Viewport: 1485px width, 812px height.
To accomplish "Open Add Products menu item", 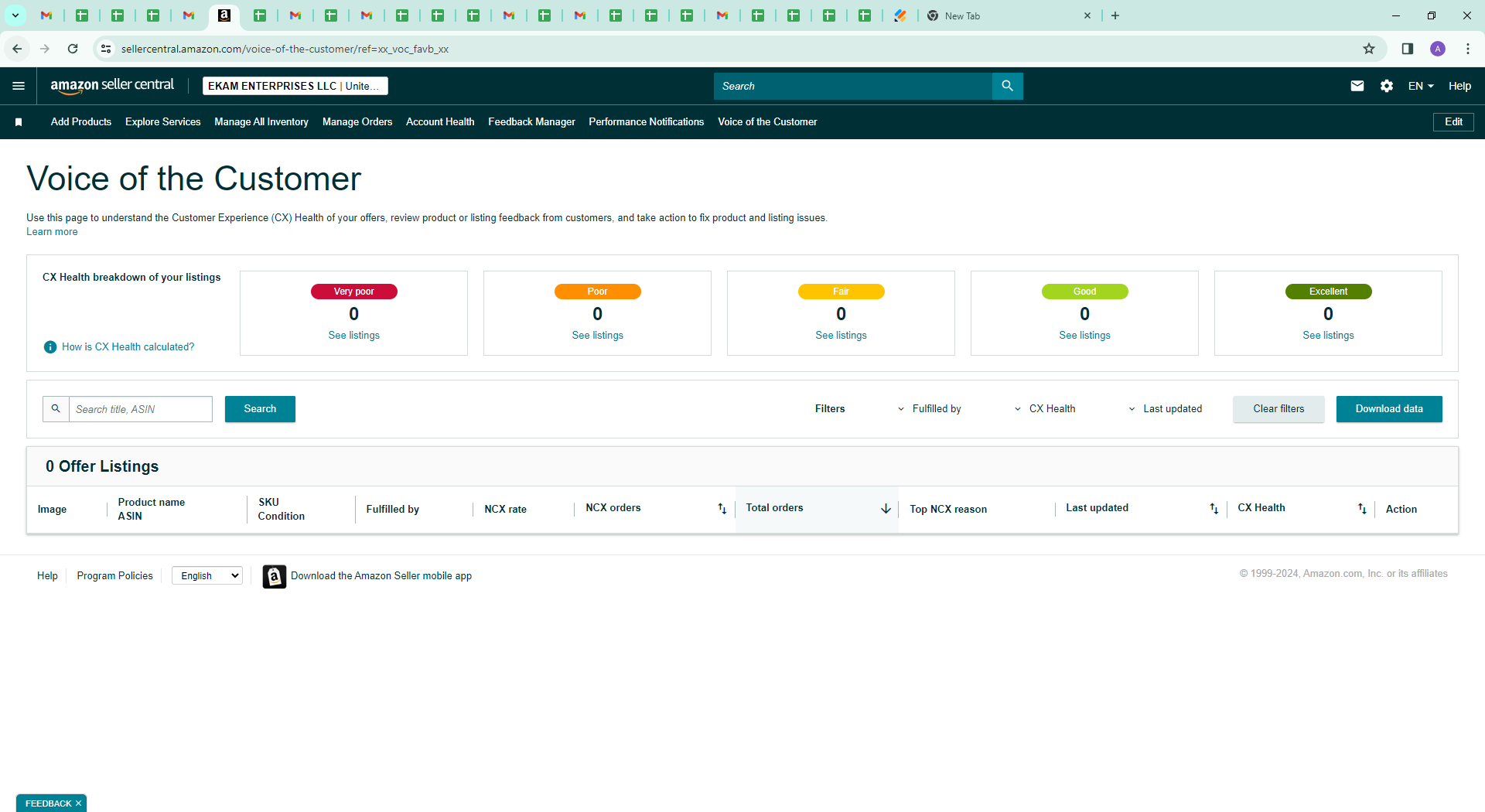I will click(x=81, y=122).
